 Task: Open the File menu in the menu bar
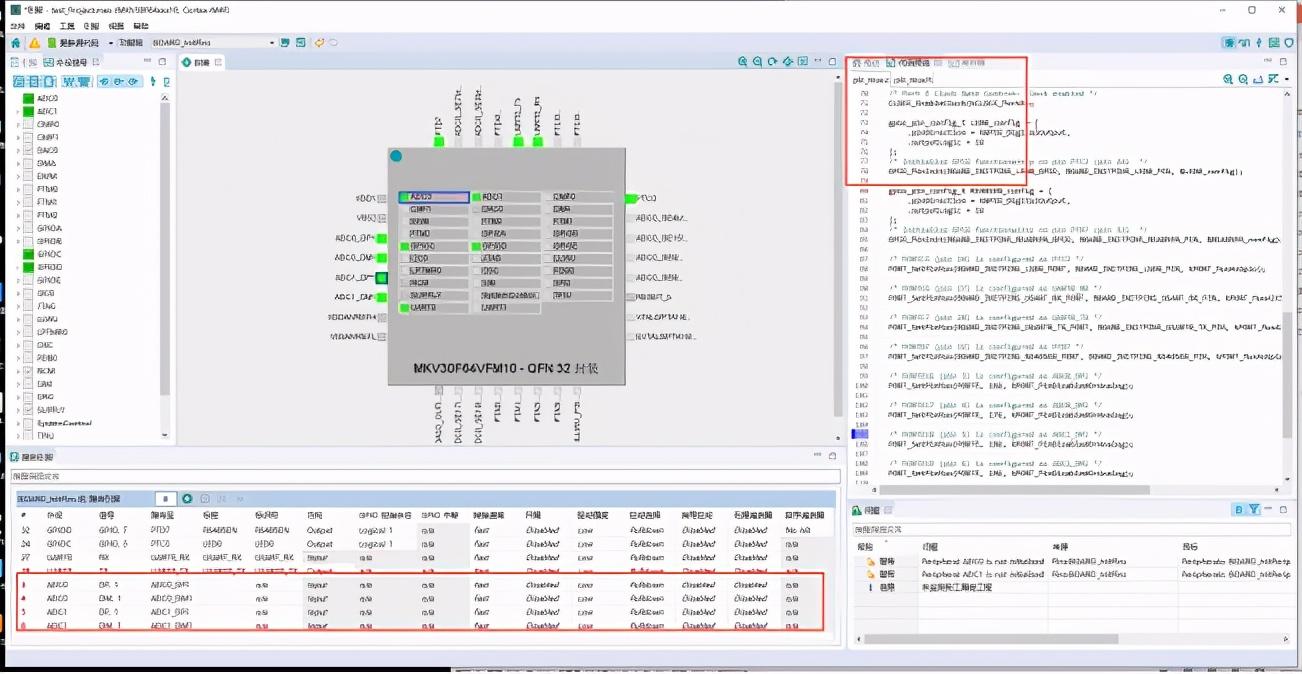click(17, 26)
